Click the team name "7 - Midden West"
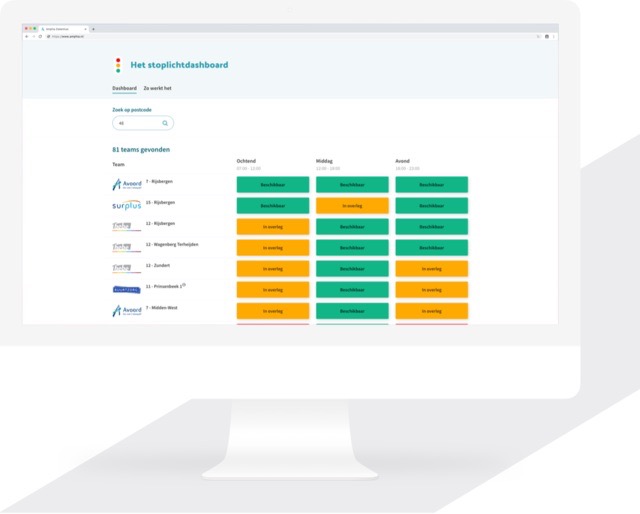The image size is (640, 514). pos(162,308)
